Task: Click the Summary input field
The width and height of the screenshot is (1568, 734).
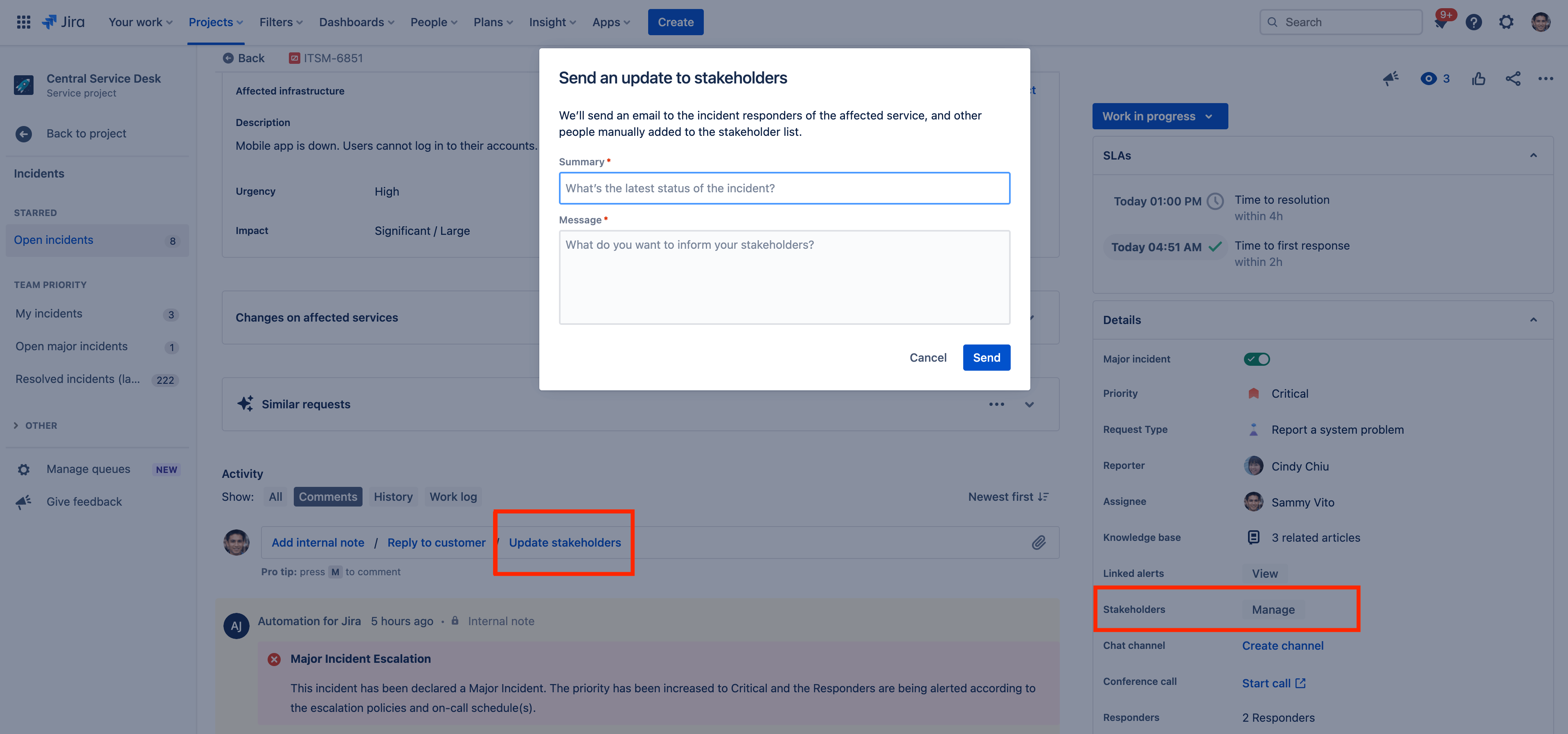Action: pos(784,187)
